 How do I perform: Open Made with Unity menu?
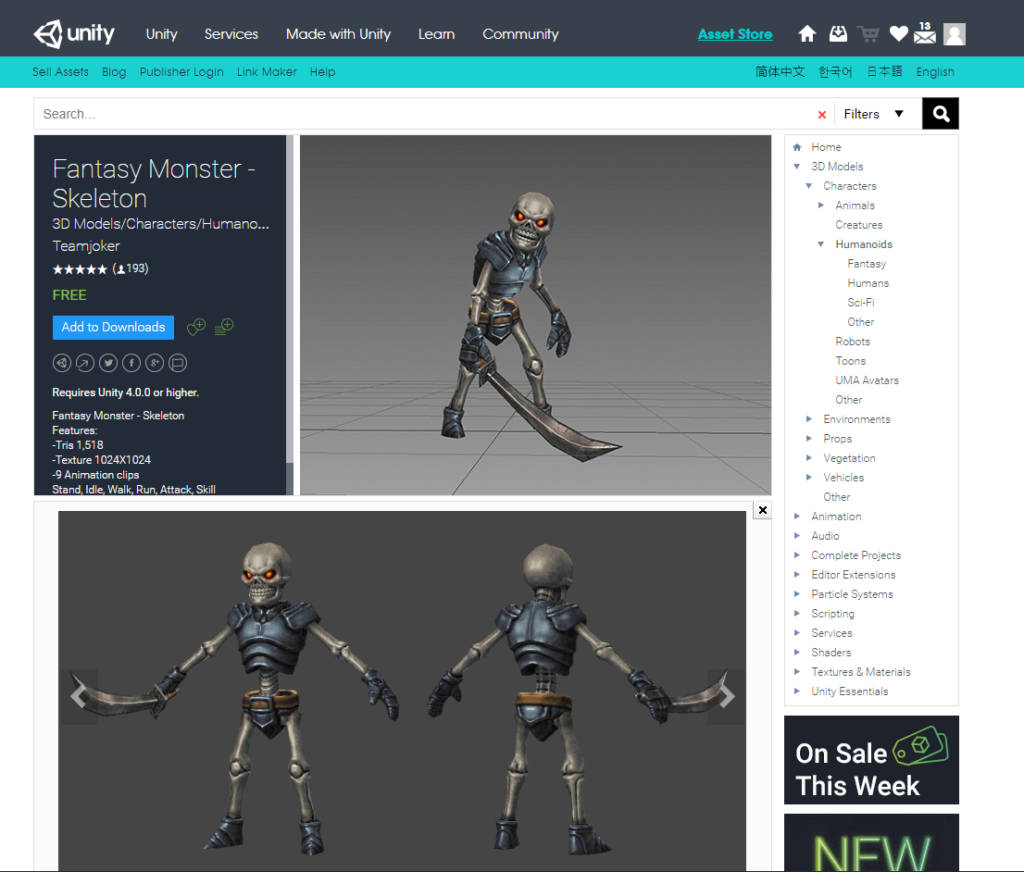point(338,34)
